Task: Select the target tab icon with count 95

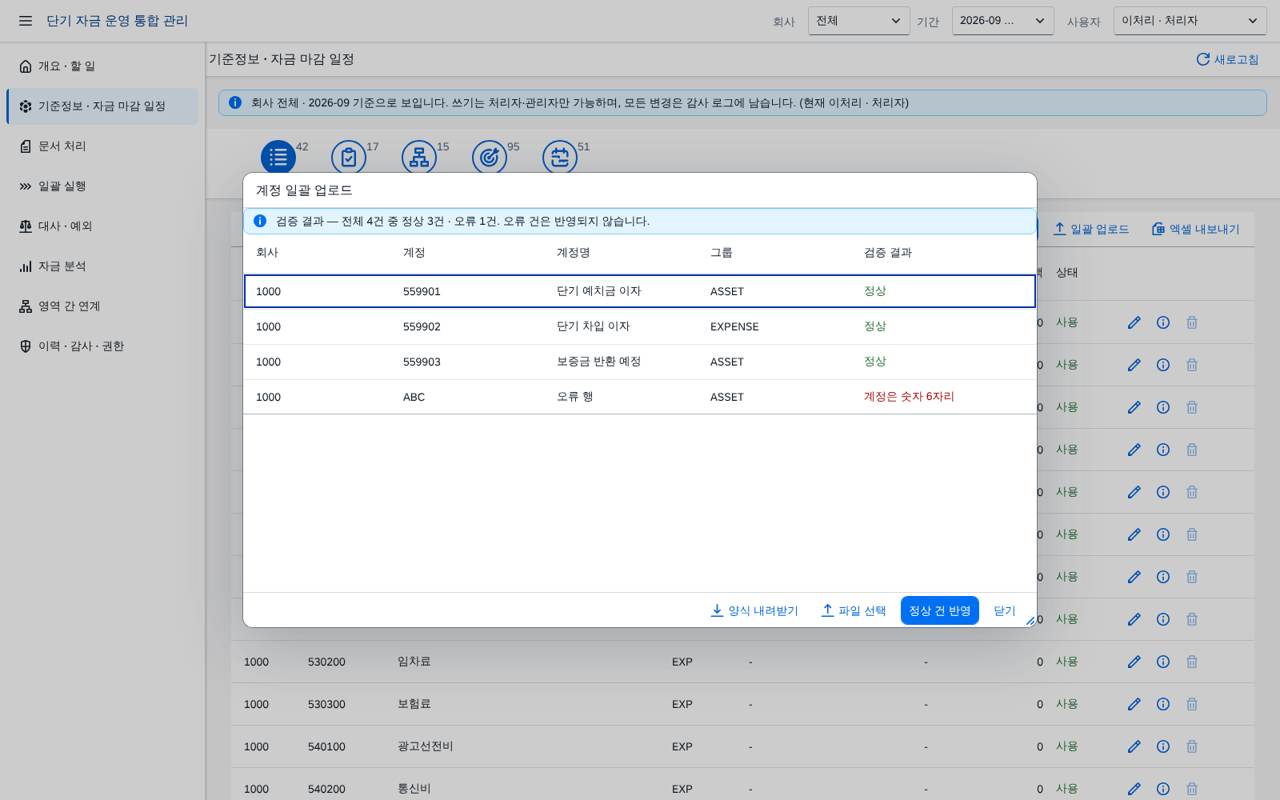Action: coord(490,157)
